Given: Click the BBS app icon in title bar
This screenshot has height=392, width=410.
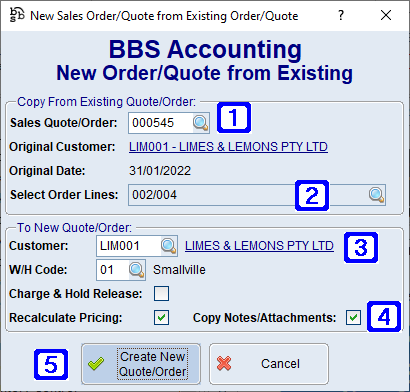Looking at the screenshot, I should (x=17, y=15).
